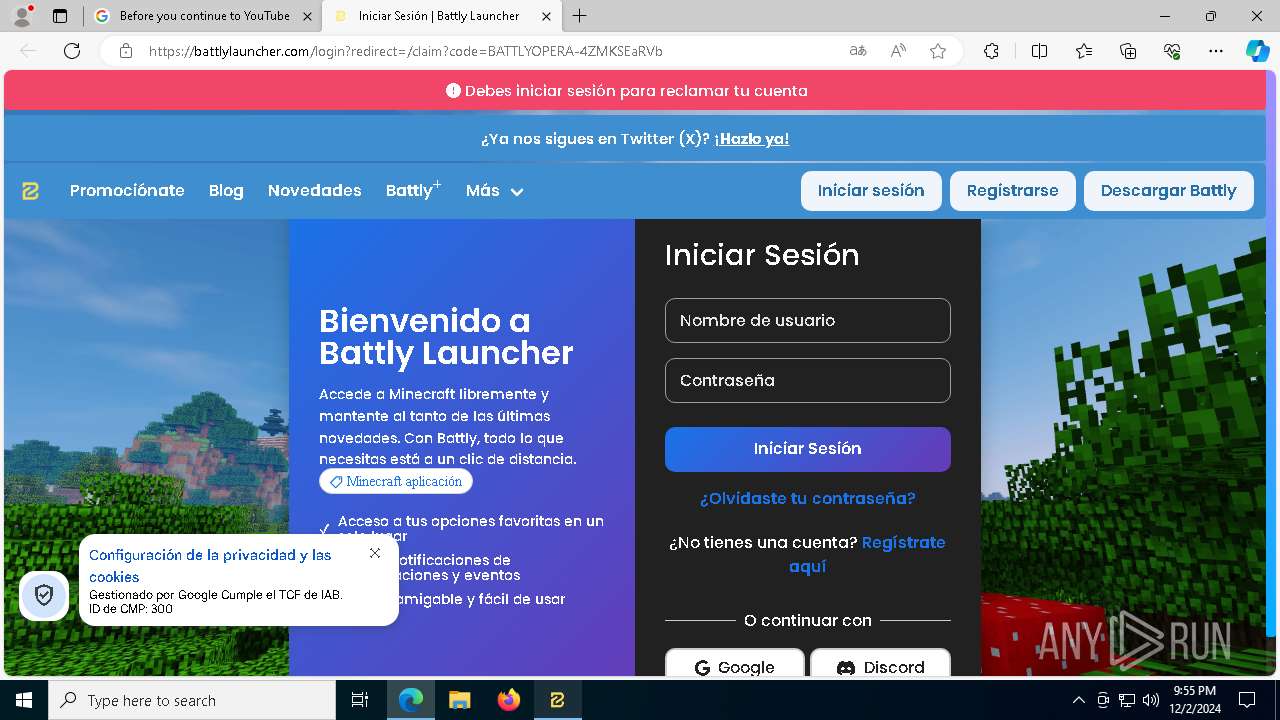The width and height of the screenshot is (1280, 720).
Task: Continue with Discord sign-in
Action: coord(880,663)
